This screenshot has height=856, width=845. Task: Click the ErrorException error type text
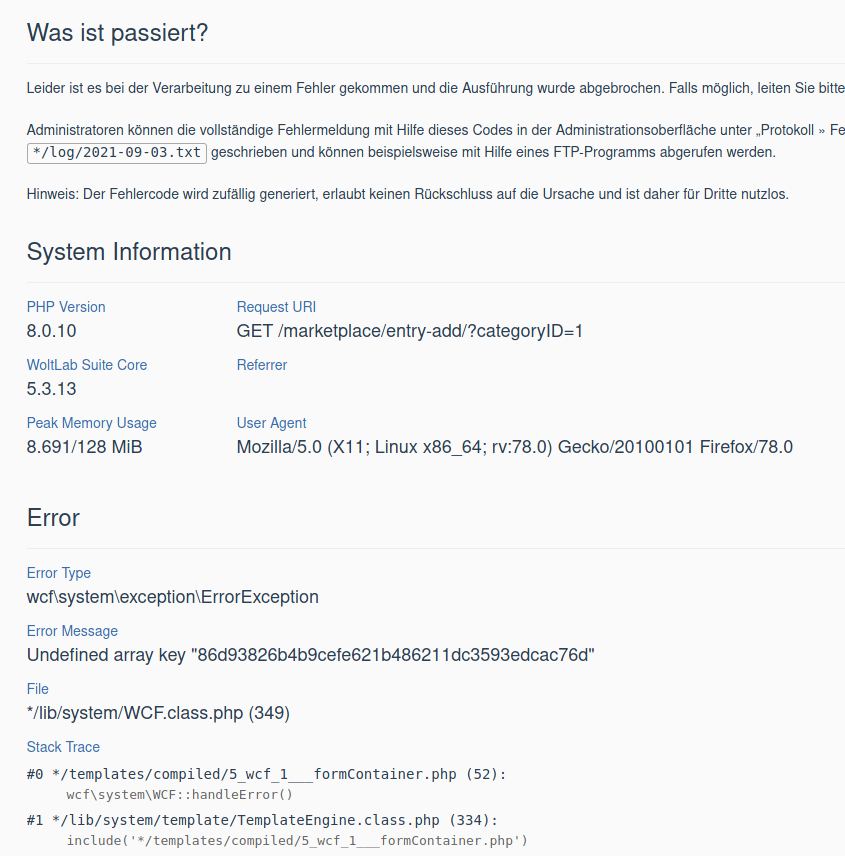[173, 597]
